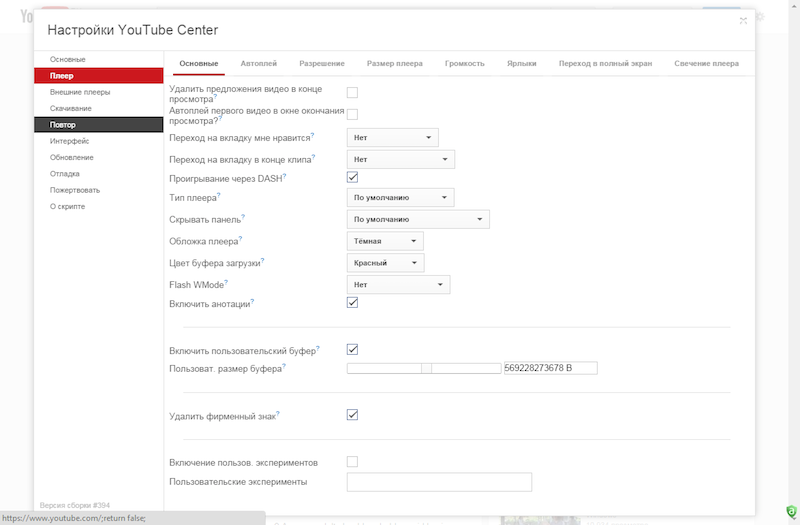800x525 pixels.
Task: Open Обложка плеера Тёмная dropdown
Action: pyautogui.click(x=385, y=241)
